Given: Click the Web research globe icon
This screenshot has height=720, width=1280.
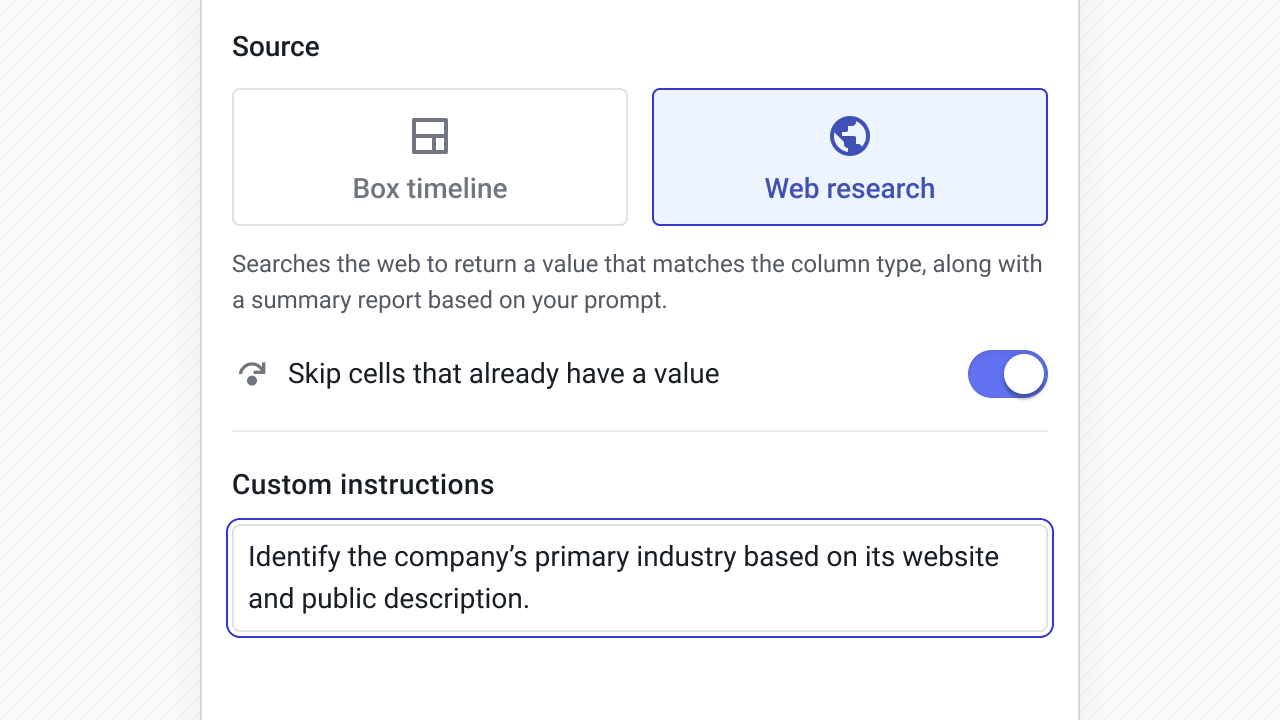Looking at the screenshot, I should pyautogui.click(x=850, y=136).
